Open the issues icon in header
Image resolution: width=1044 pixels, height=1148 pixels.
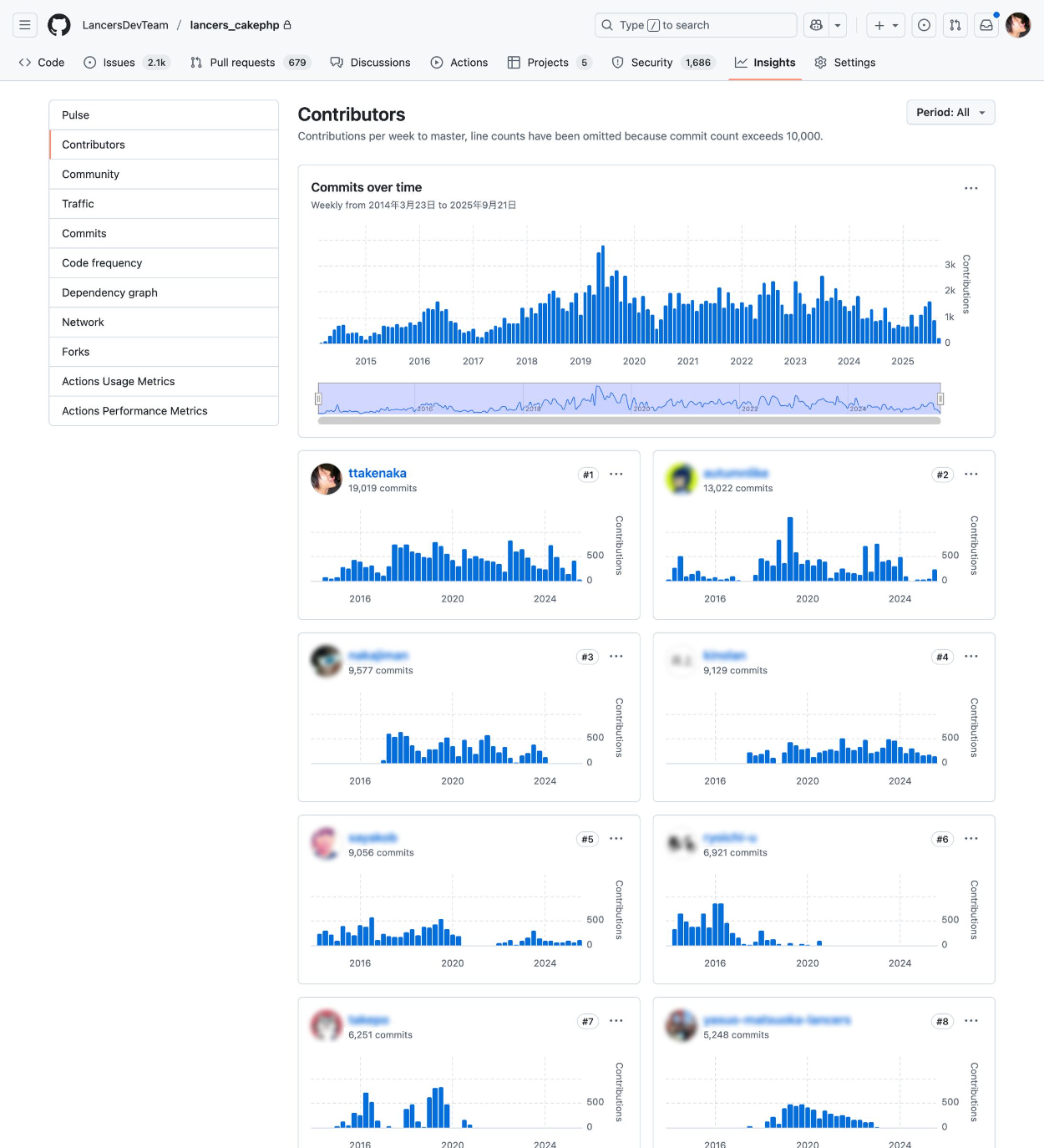click(x=924, y=25)
